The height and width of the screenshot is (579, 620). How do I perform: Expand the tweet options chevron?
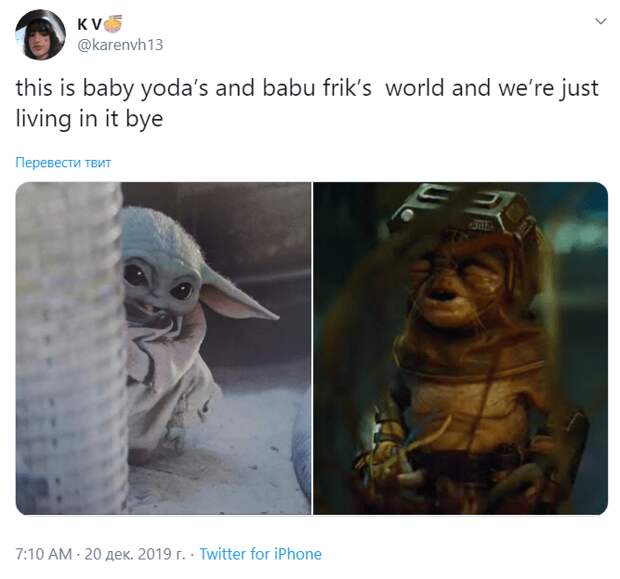click(x=601, y=21)
